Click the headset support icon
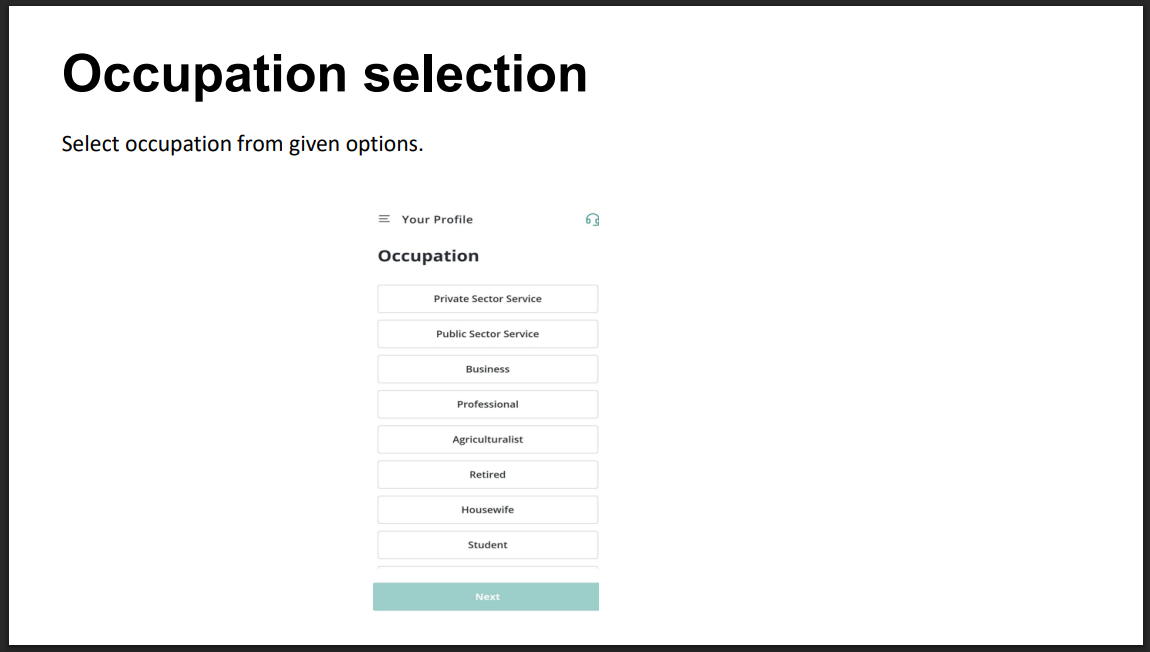 [592, 220]
